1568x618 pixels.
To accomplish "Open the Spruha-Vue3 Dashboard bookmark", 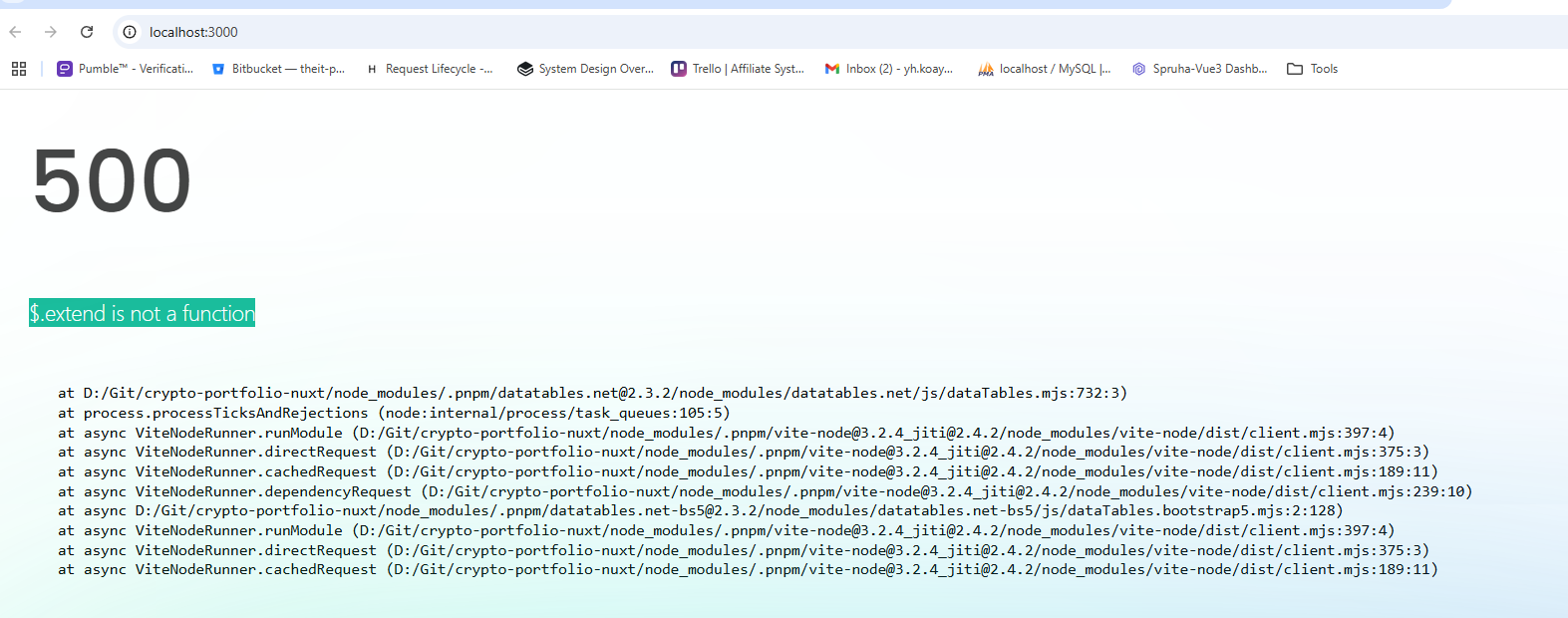I will pyautogui.click(x=1199, y=69).
